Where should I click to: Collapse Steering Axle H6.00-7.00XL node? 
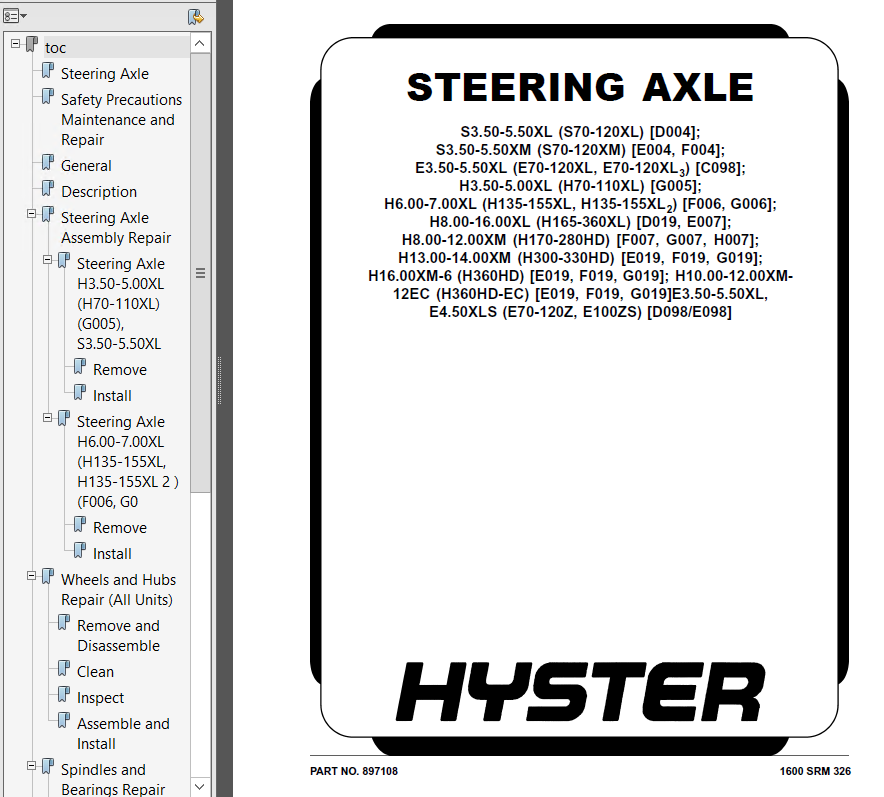point(47,418)
